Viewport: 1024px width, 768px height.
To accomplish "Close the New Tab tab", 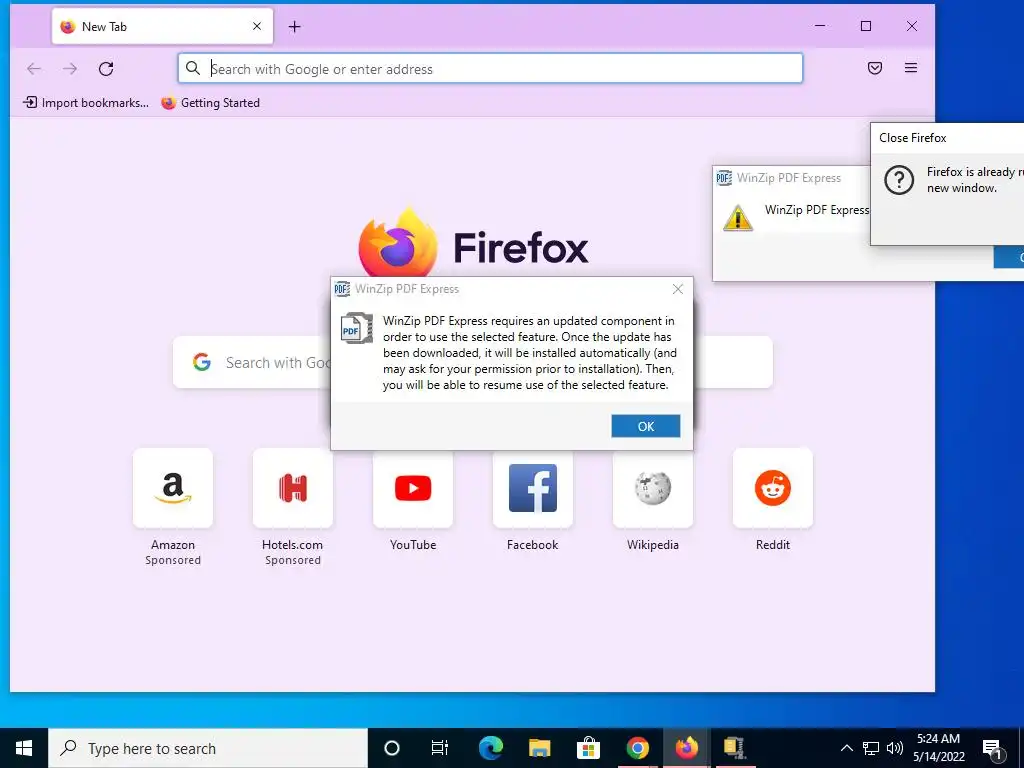I will [x=257, y=26].
